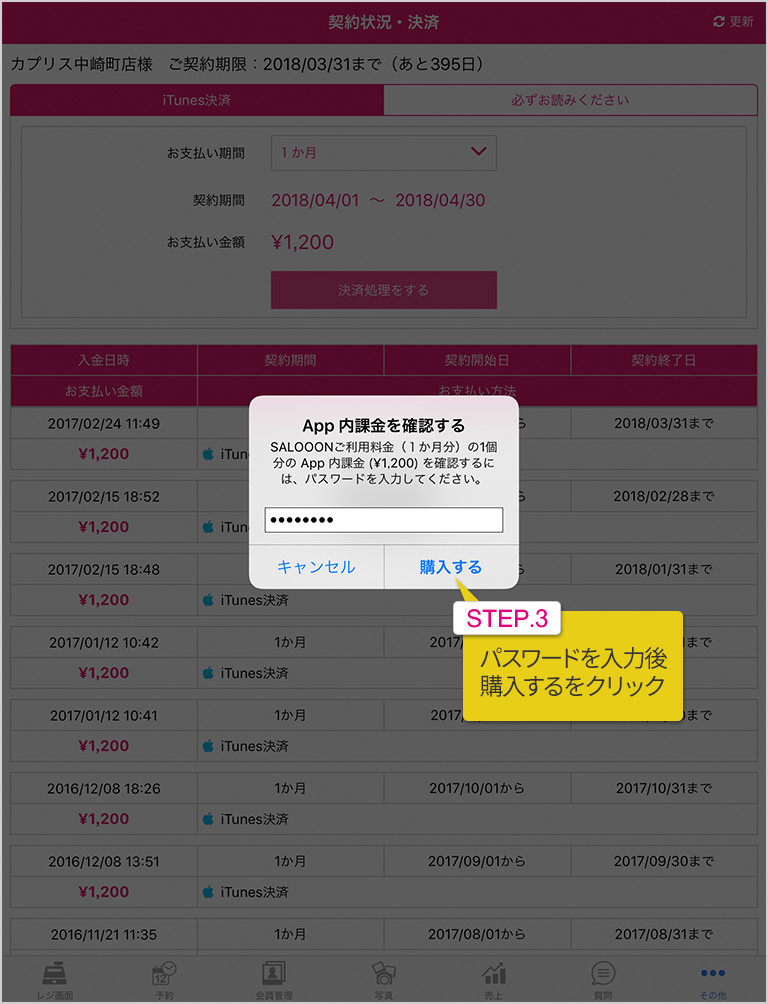The height and width of the screenshot is (1004, 768).
Task: Open the 質問 chat bubble icon
Action: point(603,974)
